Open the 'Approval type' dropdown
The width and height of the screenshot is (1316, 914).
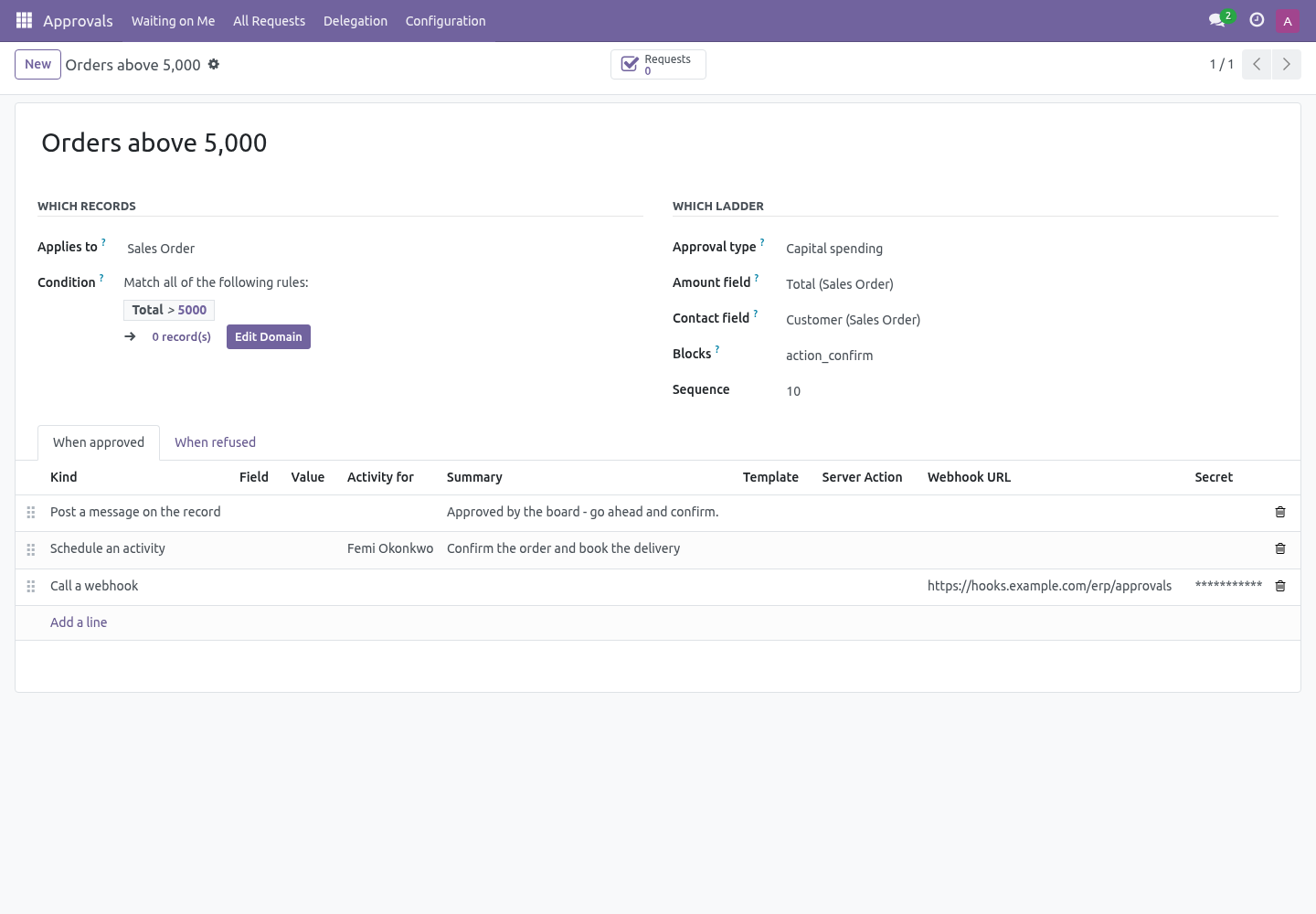pyautogui.click(x=1030, y=249)
